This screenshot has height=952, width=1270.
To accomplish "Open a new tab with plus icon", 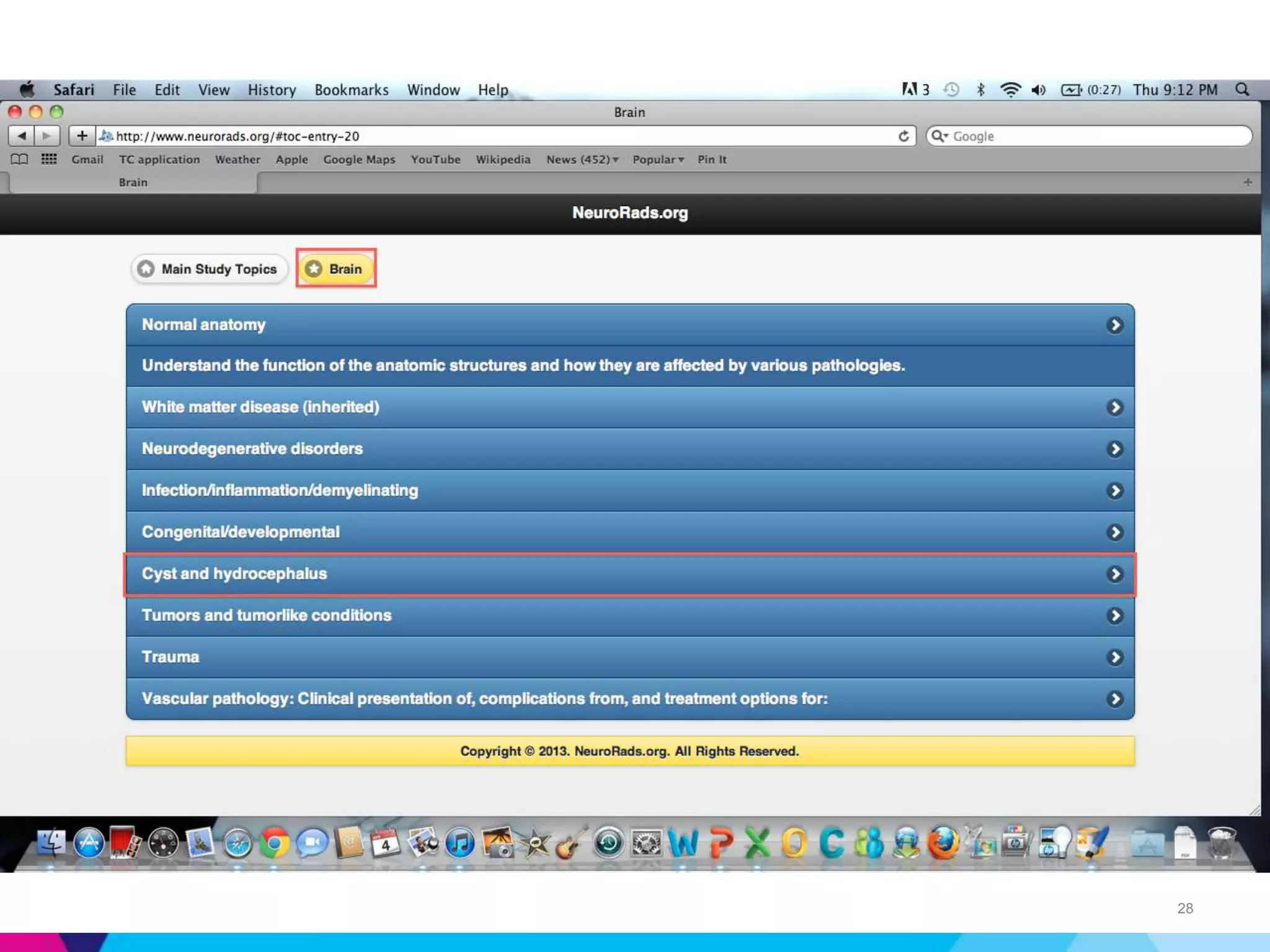I will coord(1247,182).
